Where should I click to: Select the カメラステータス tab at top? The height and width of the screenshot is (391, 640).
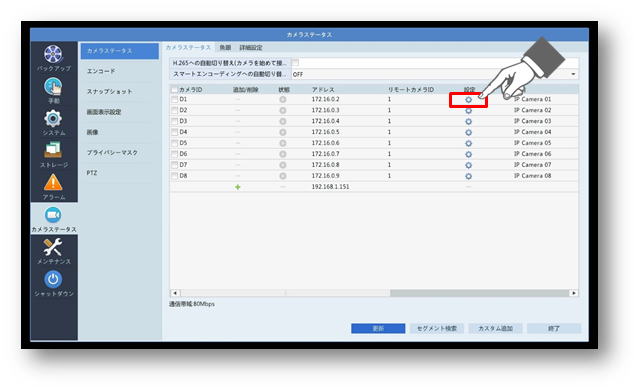[x=188, y=47]
